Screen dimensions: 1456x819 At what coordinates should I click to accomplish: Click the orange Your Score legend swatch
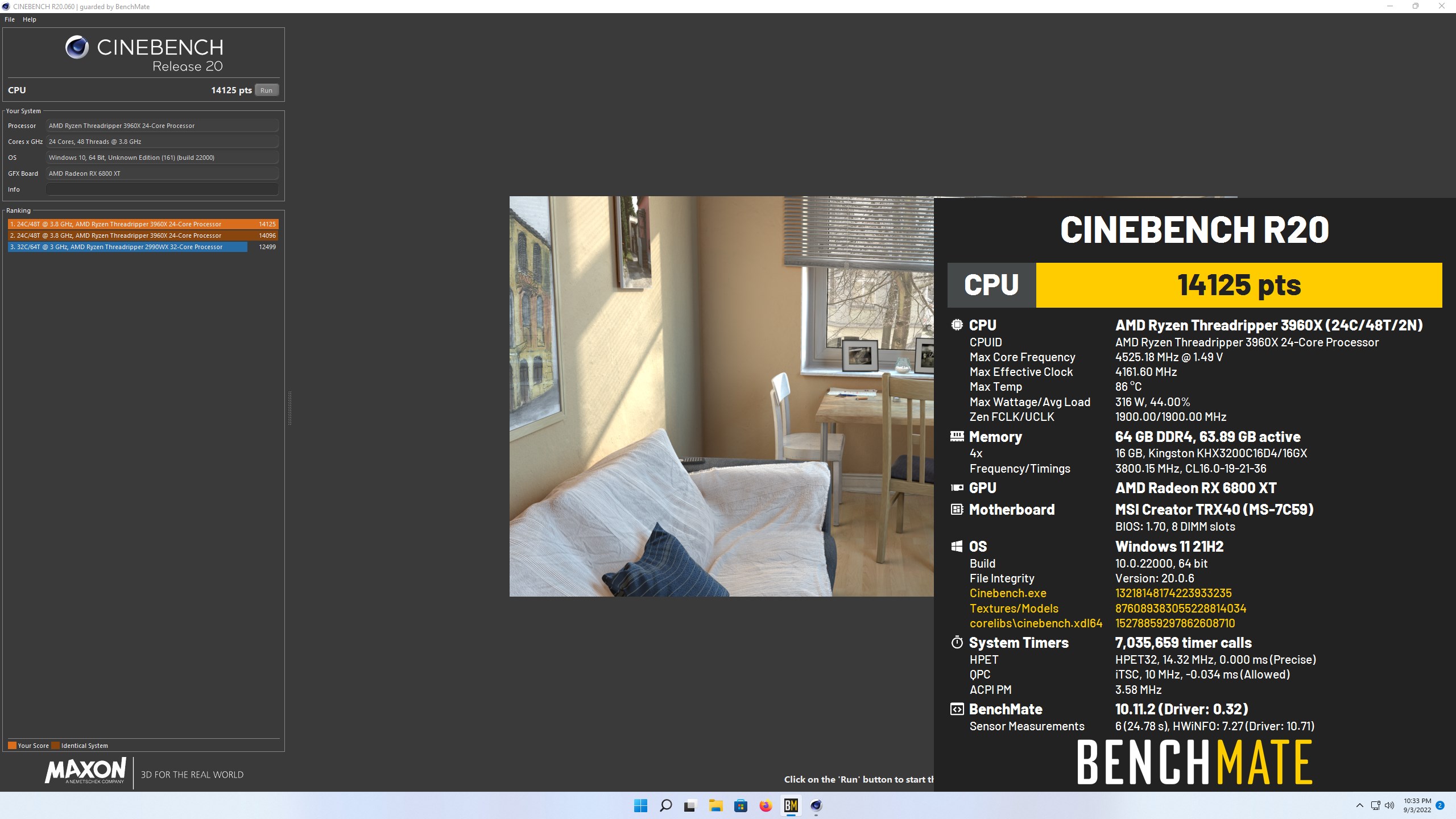(12, 746)
